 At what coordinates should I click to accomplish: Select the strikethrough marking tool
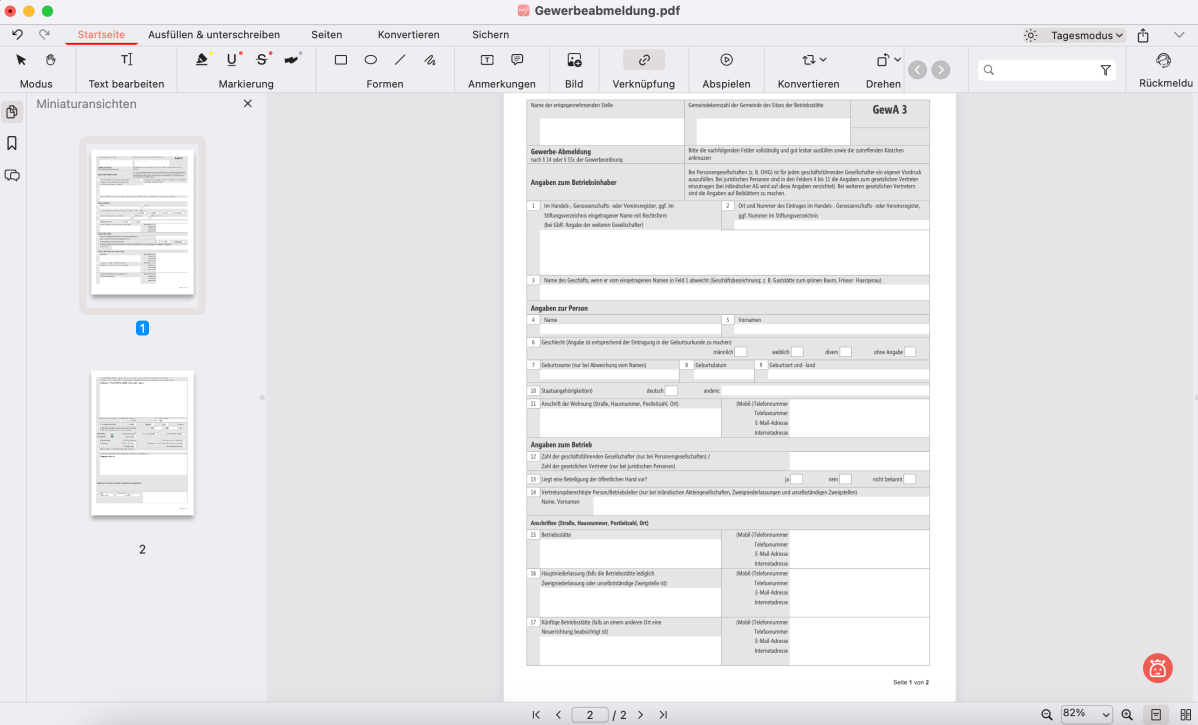[x=262, y=60]
